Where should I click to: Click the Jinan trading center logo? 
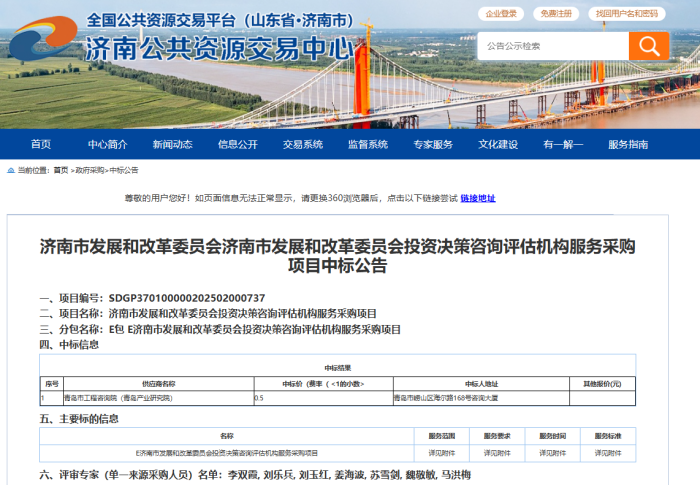tap(42, 38)
